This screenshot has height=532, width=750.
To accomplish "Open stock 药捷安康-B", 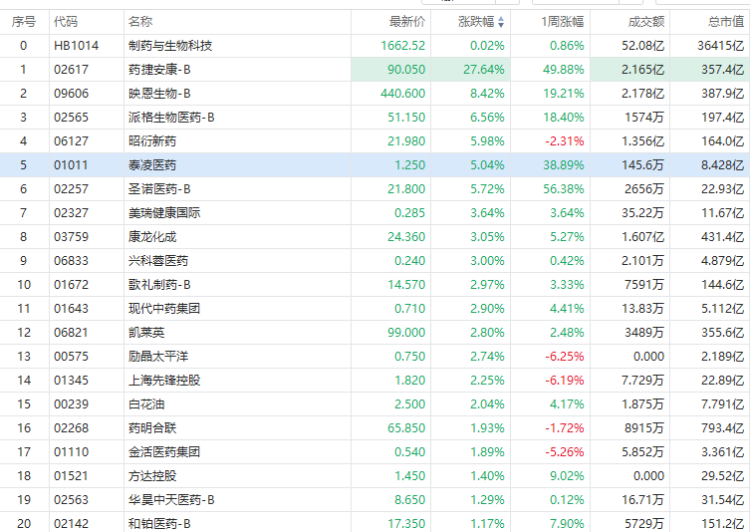I will tap(165, 69).
